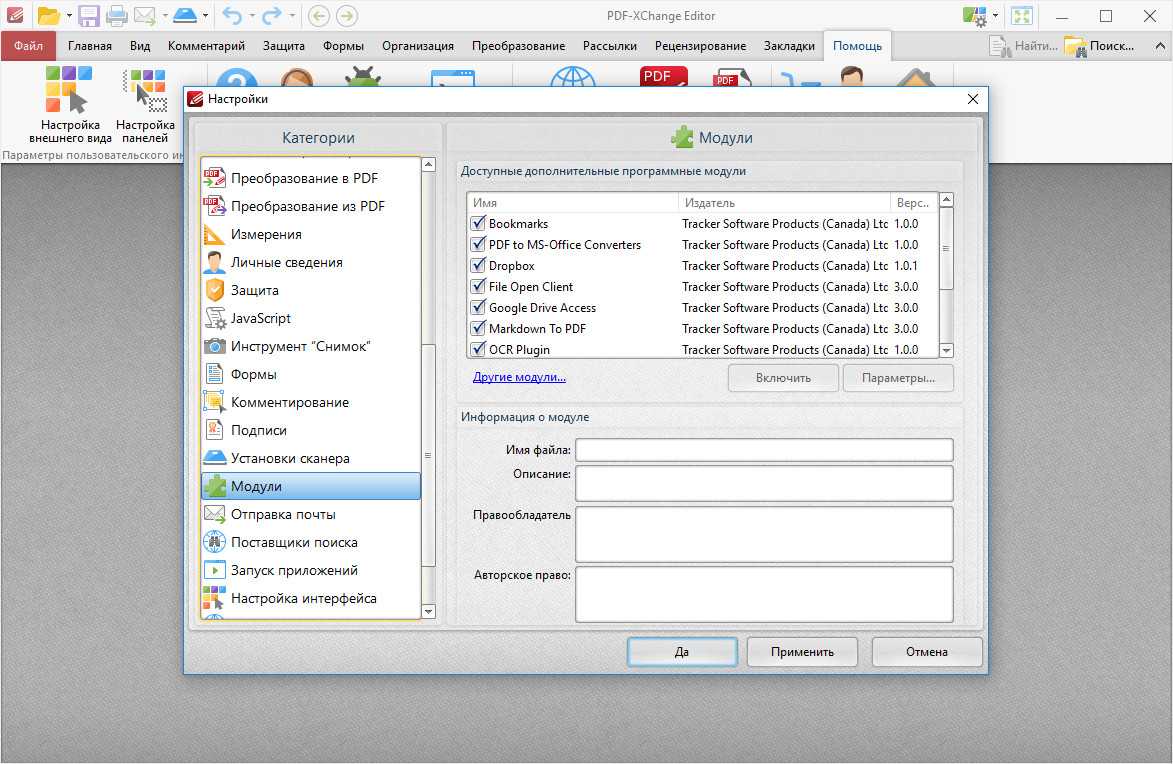Toggle the Dropbox module checkbox
The width and height of the screenshot is (1173, 764).
point(478,266)
